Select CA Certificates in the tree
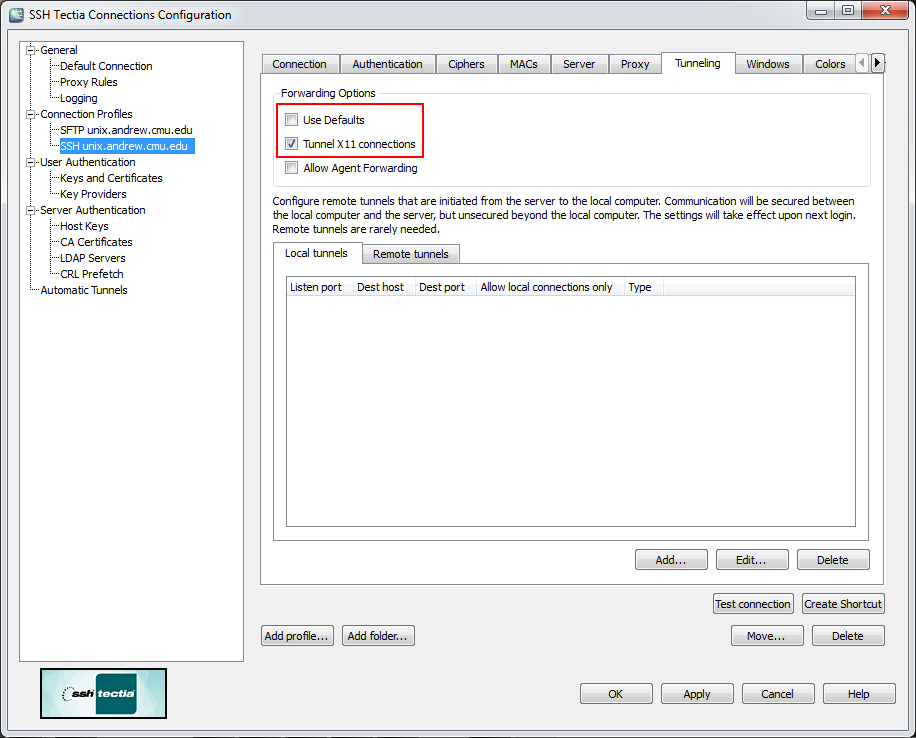This screenshot has width=916, height=738. 96,242
